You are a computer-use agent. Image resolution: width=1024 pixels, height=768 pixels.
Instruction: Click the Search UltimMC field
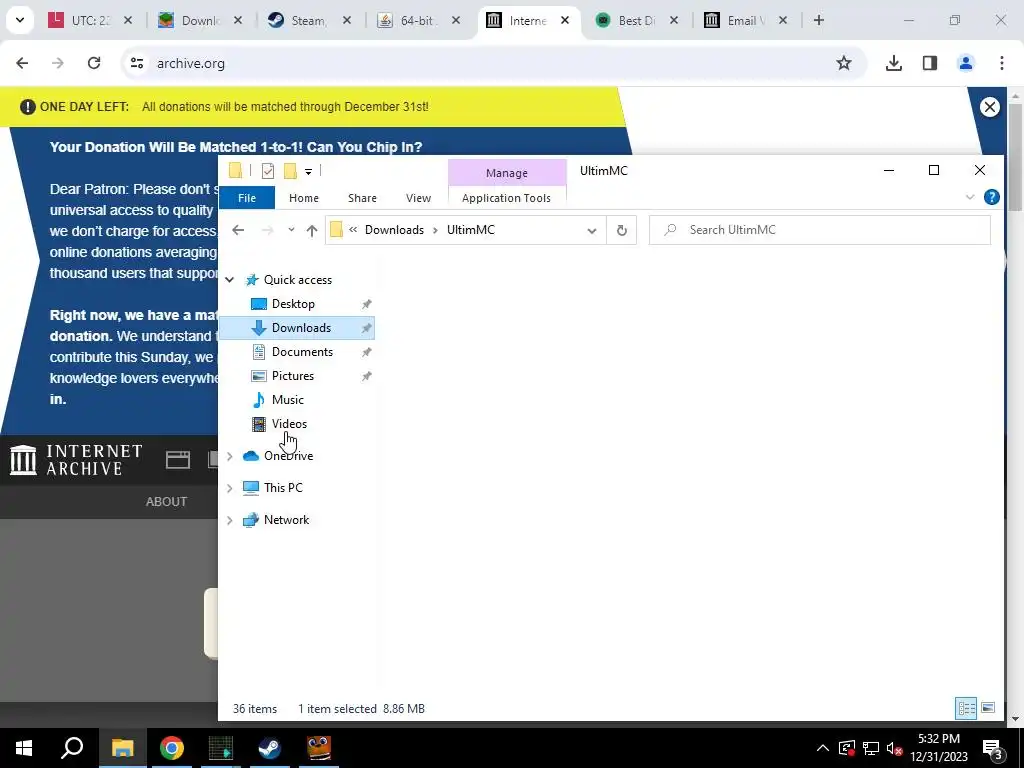point(820,230)
